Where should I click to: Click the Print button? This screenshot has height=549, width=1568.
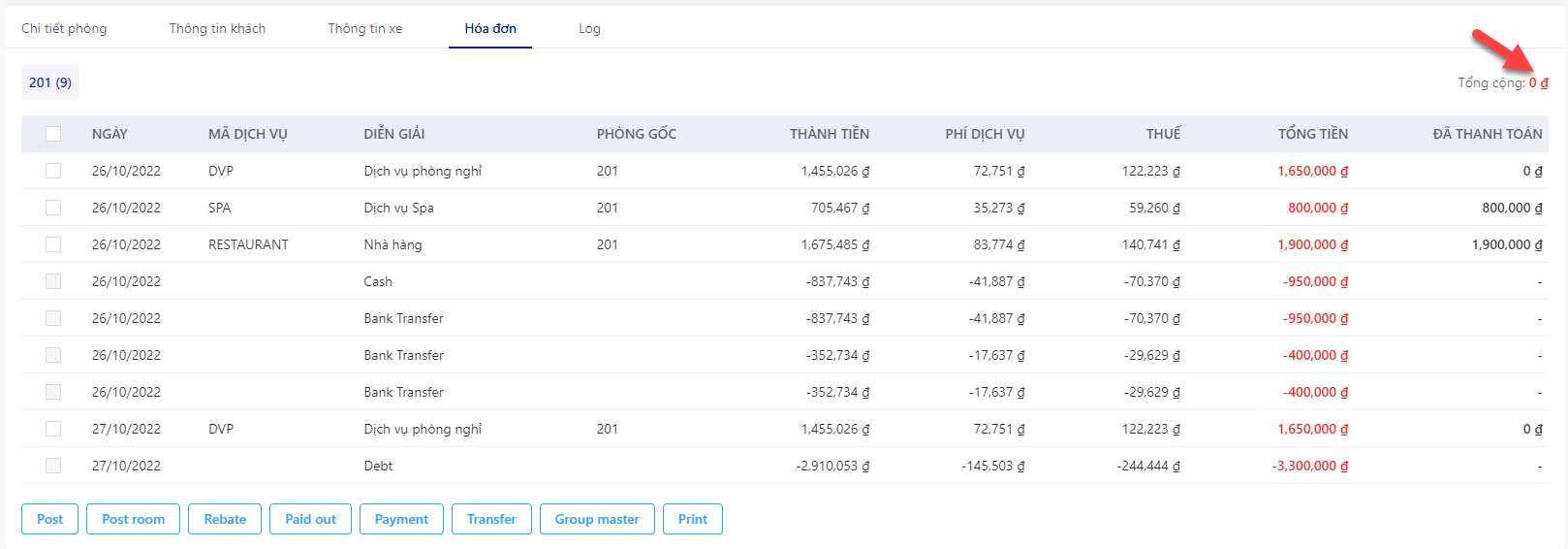pyautogui.click(x=693, y=519)
